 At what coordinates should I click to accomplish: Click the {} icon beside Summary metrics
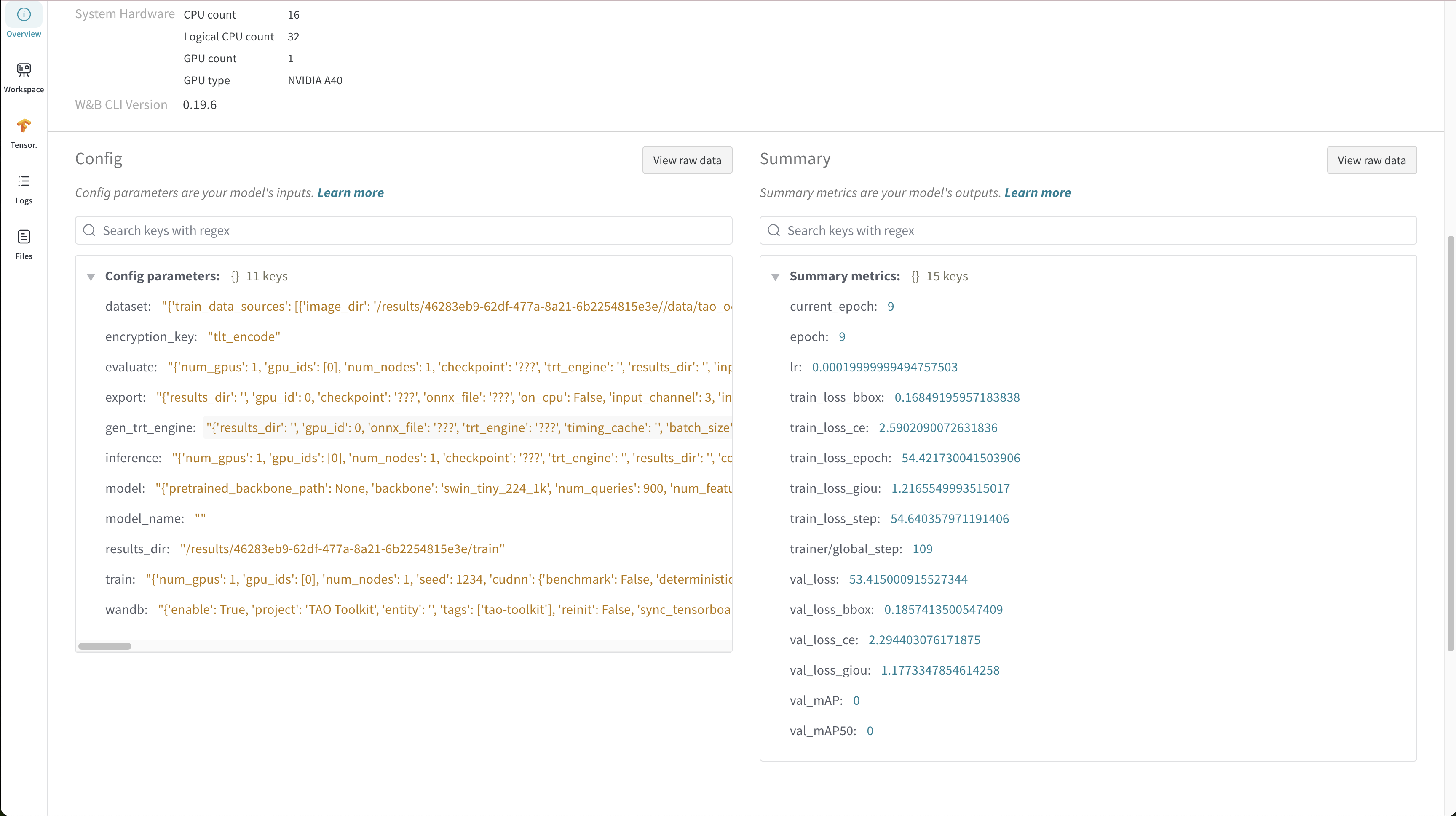[915, 276]
